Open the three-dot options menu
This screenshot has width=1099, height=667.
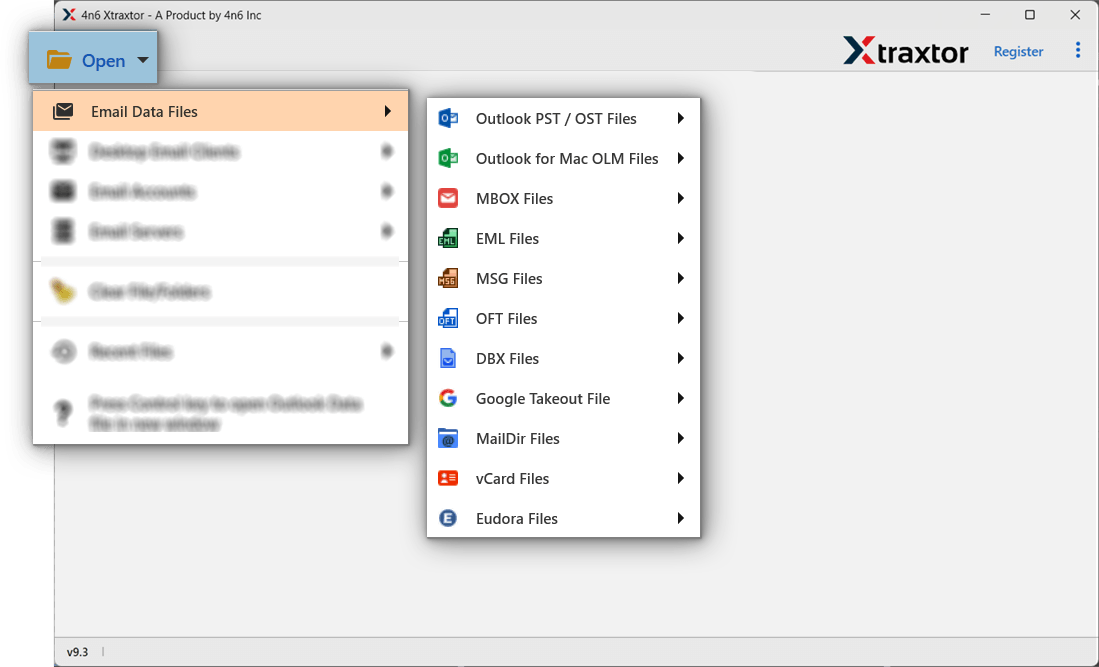(1078, 49)
